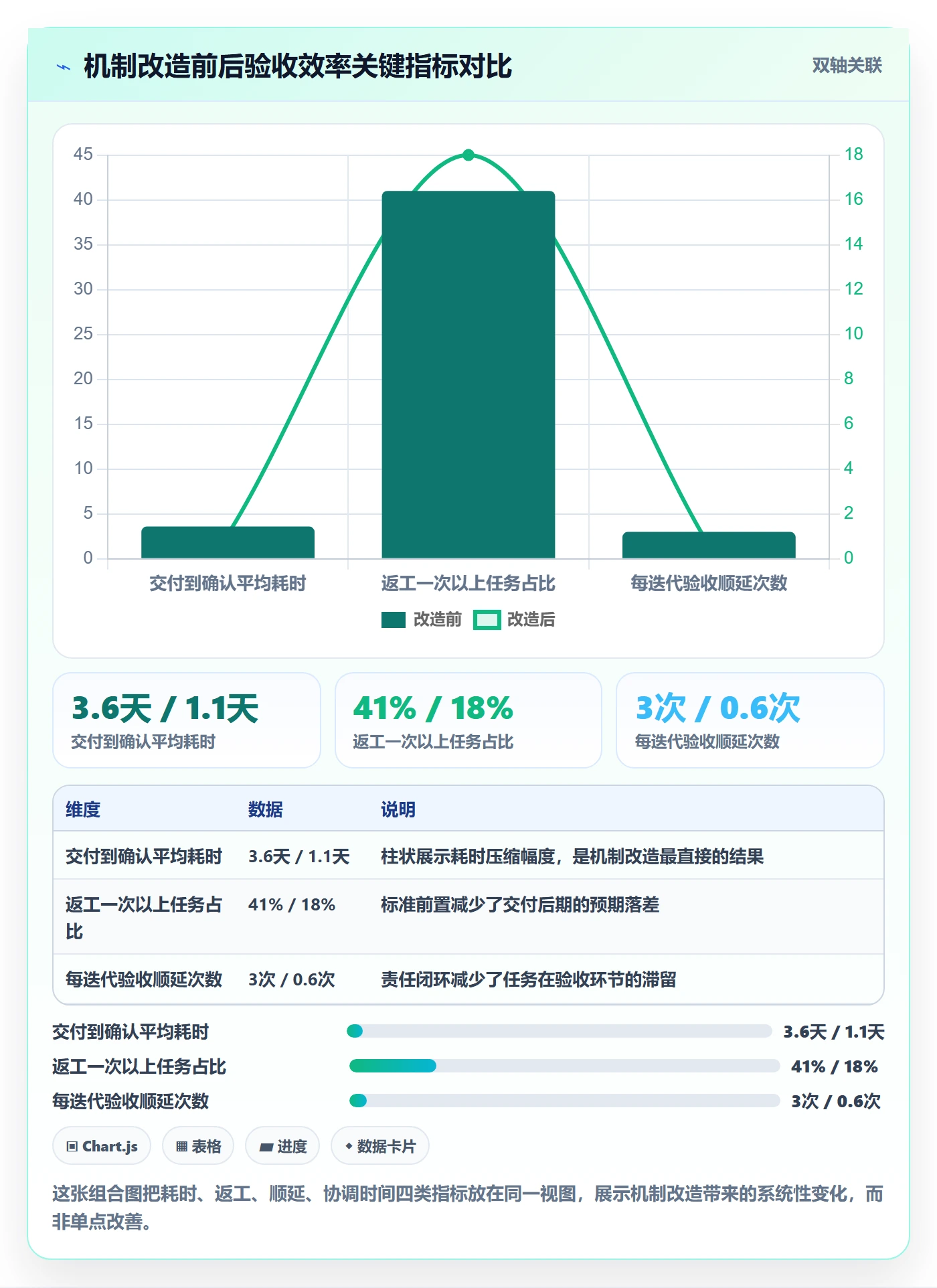Click the lightning icon beside the title
Image resolution: width=937 pixels, height=1288 pixels.
point(64,67)
